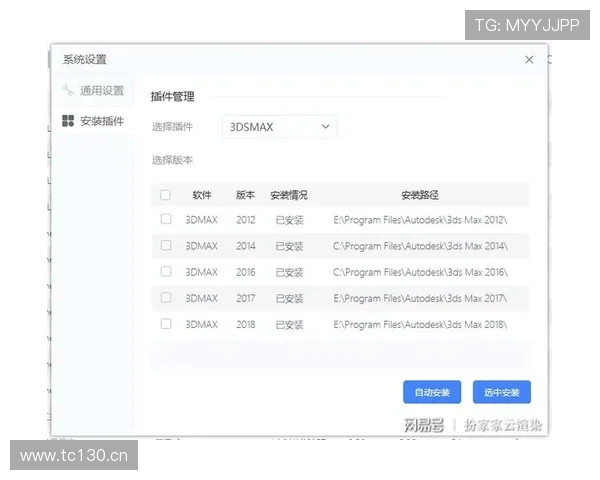The image size is (600, 480).
Task: Check the box for 3DMAX 2014
Action: 166,245
